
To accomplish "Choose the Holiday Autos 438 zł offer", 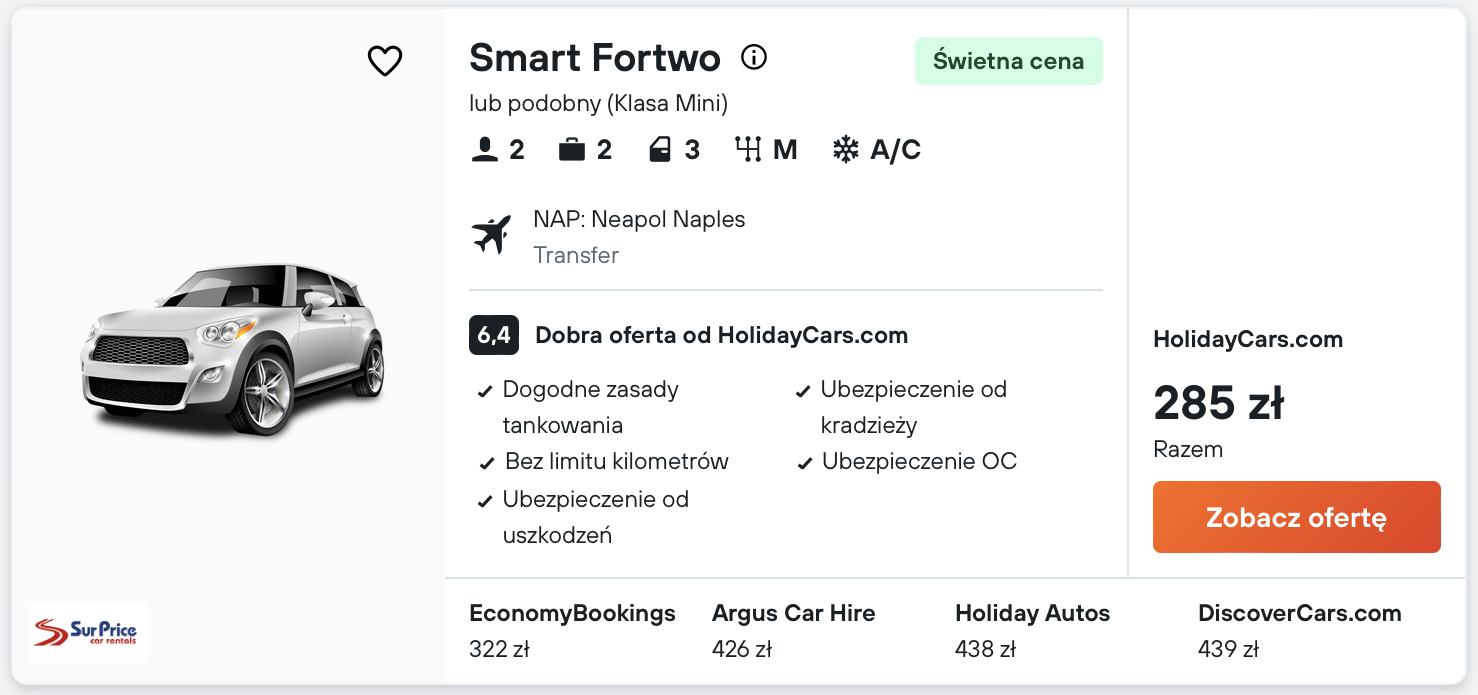I will click(1033, 631).
